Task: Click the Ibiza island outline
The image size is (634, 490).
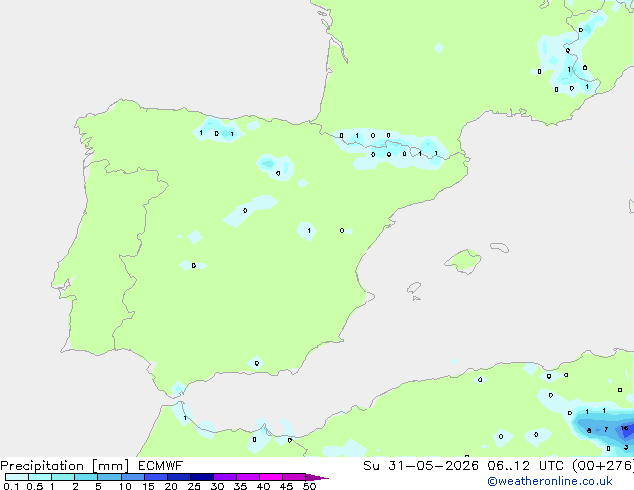Action: click(x=414, y=288)
